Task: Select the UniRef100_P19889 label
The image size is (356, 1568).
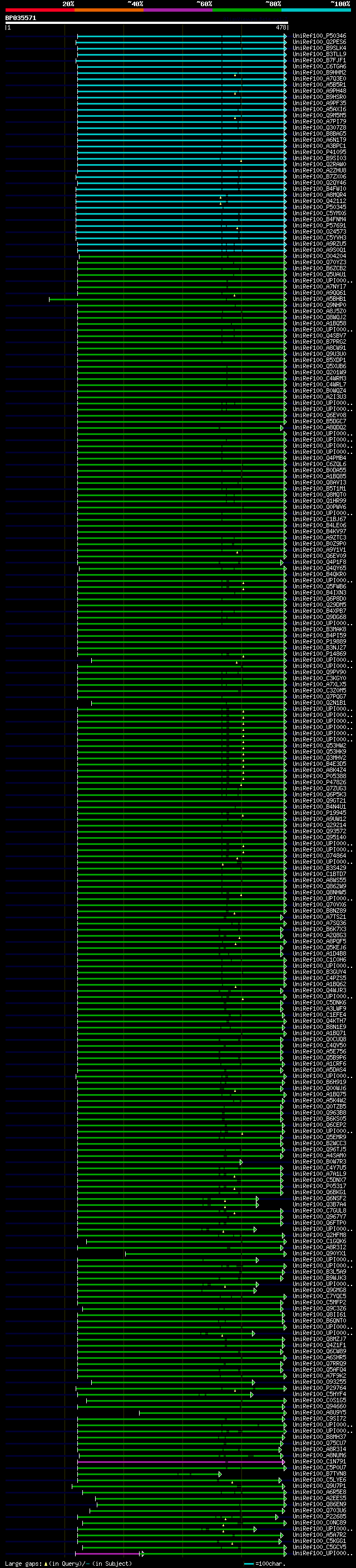Action: point(319,641)
